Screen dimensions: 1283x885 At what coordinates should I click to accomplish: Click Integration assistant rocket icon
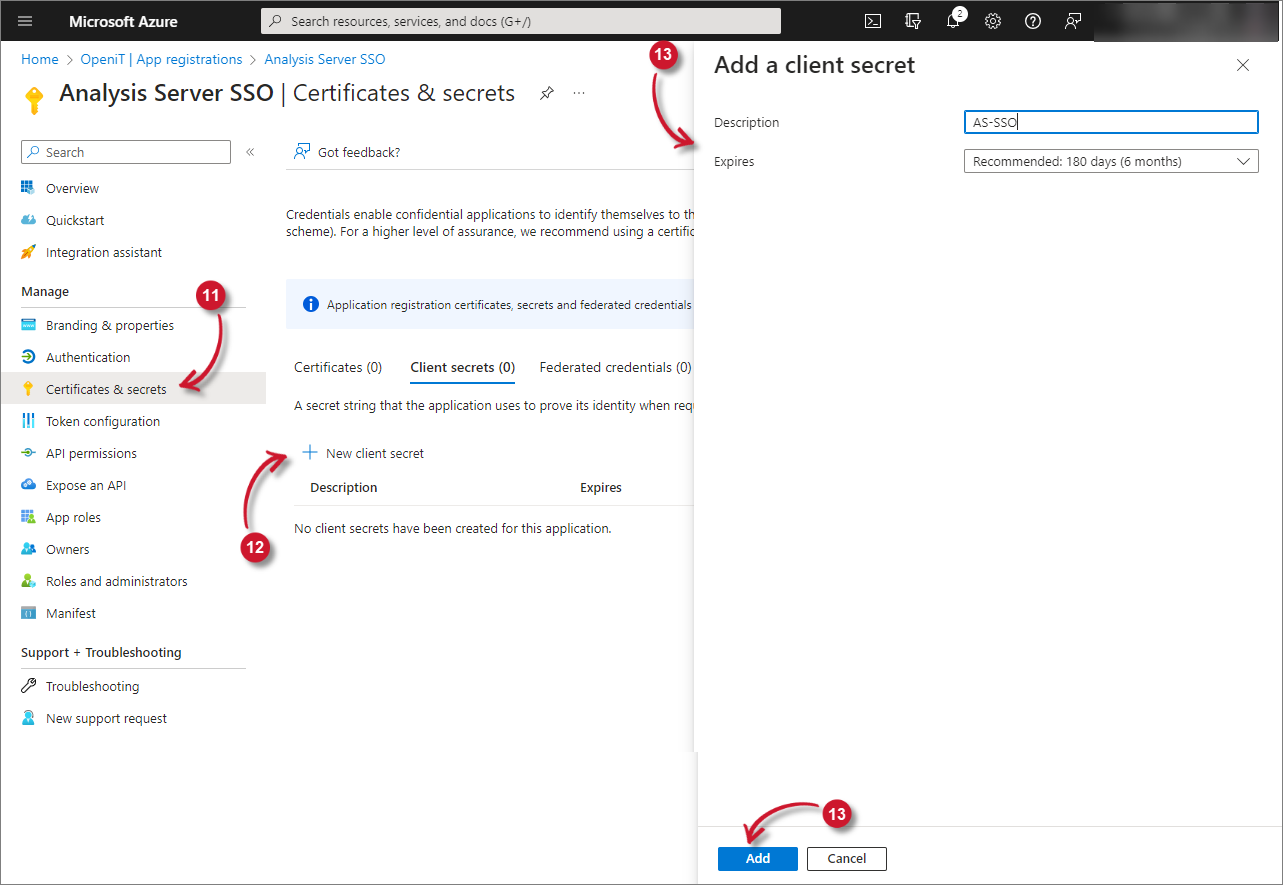coord(28,252)
